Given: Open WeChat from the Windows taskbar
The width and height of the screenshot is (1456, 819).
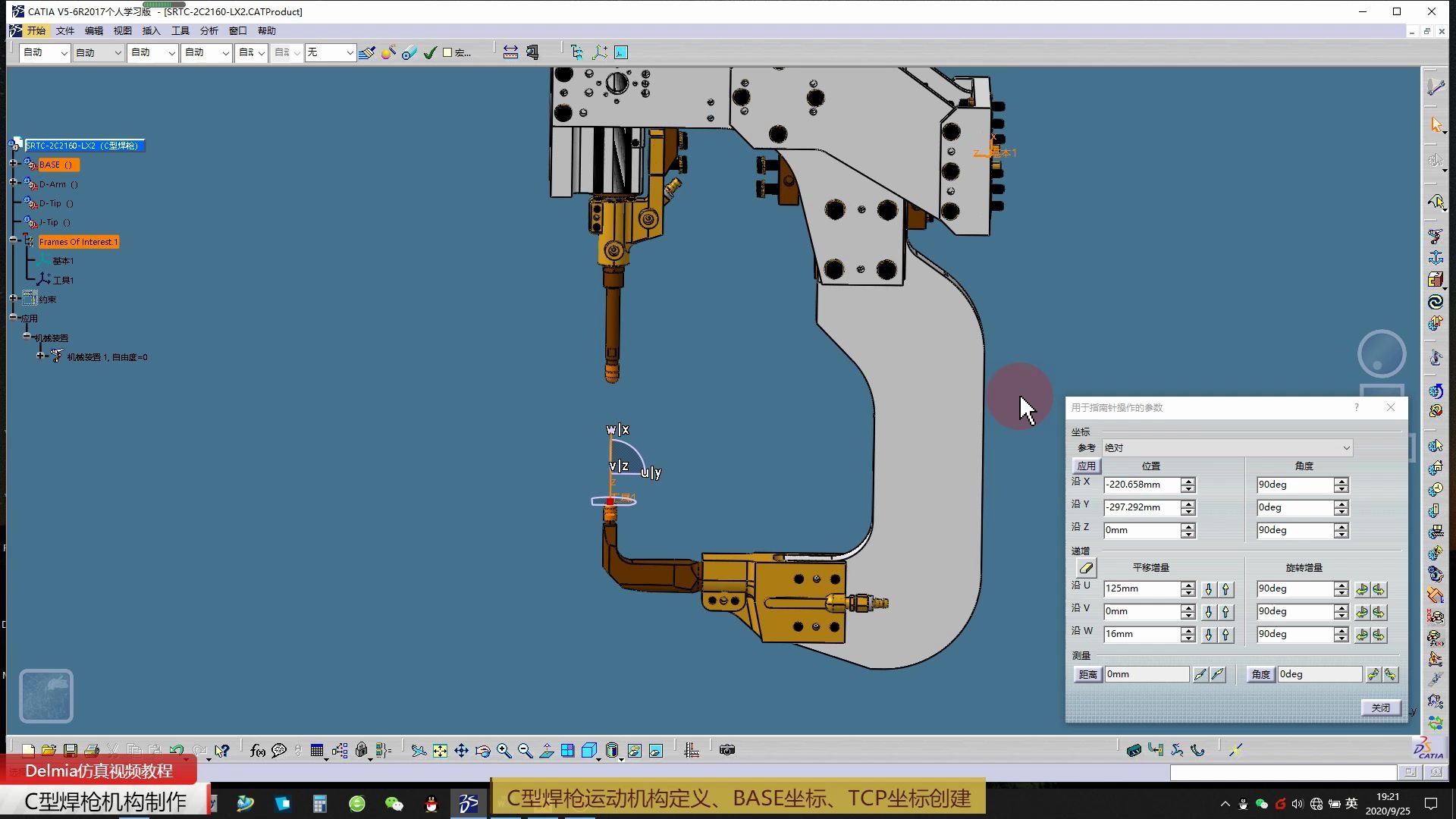Looking at the screenshot, I should coord(394,803).
